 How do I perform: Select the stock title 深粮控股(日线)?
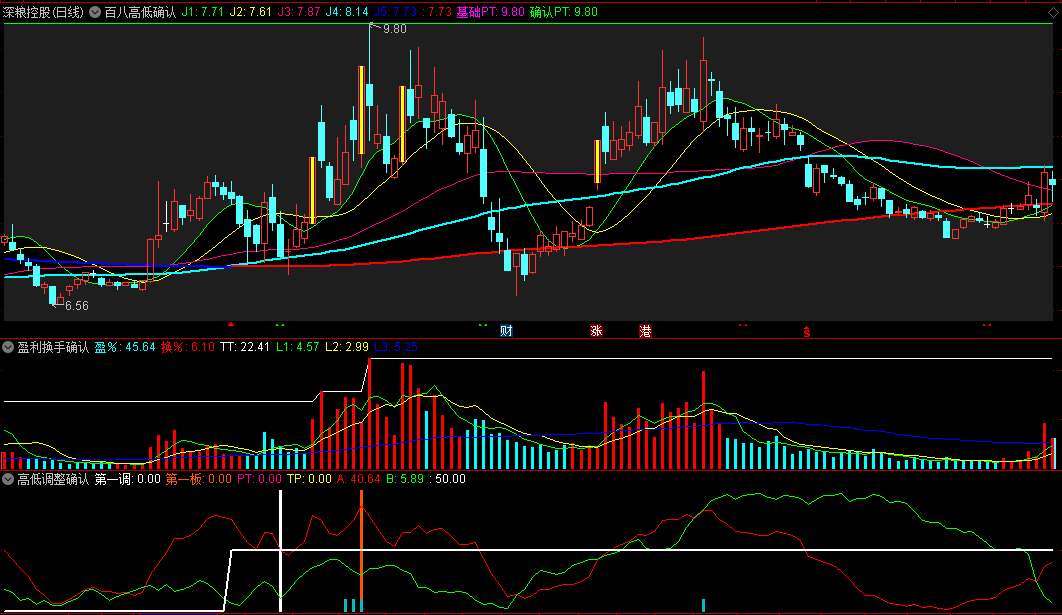click(x=43, y=12)
